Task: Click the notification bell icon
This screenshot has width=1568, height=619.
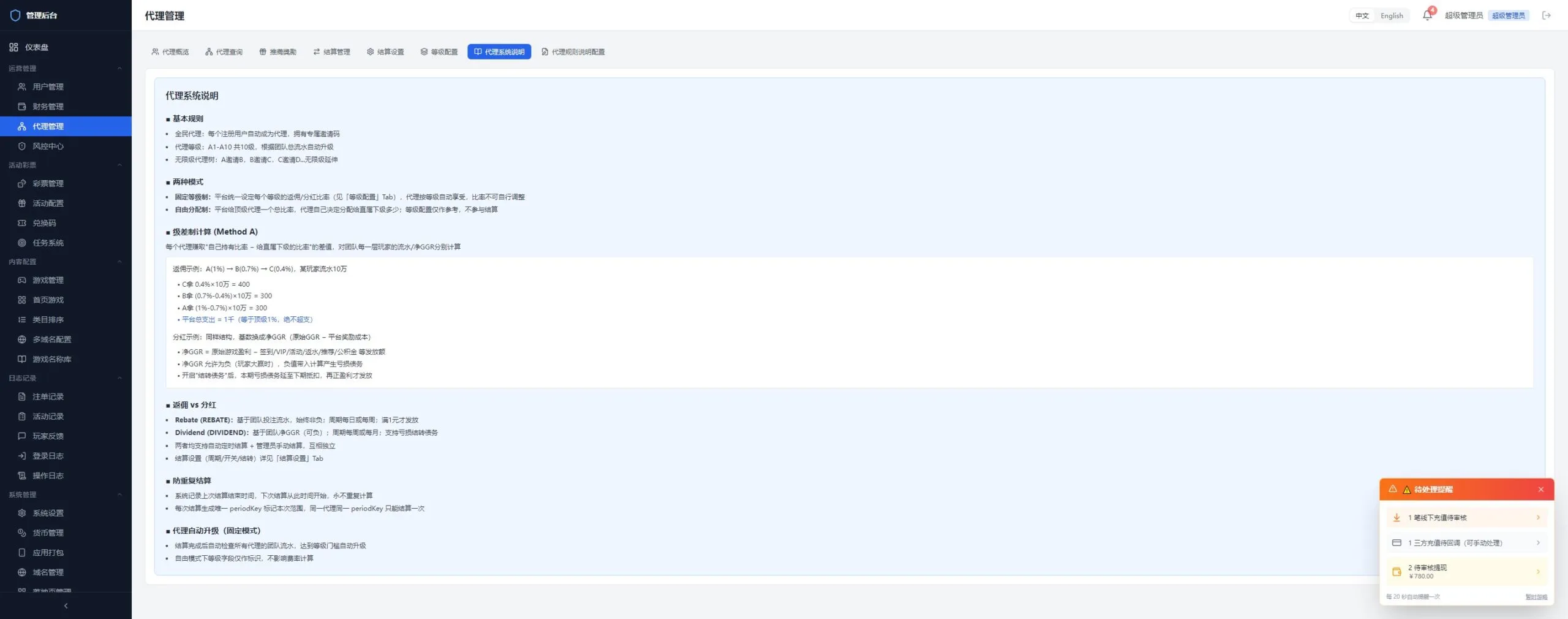Action: pos(1427,15)
